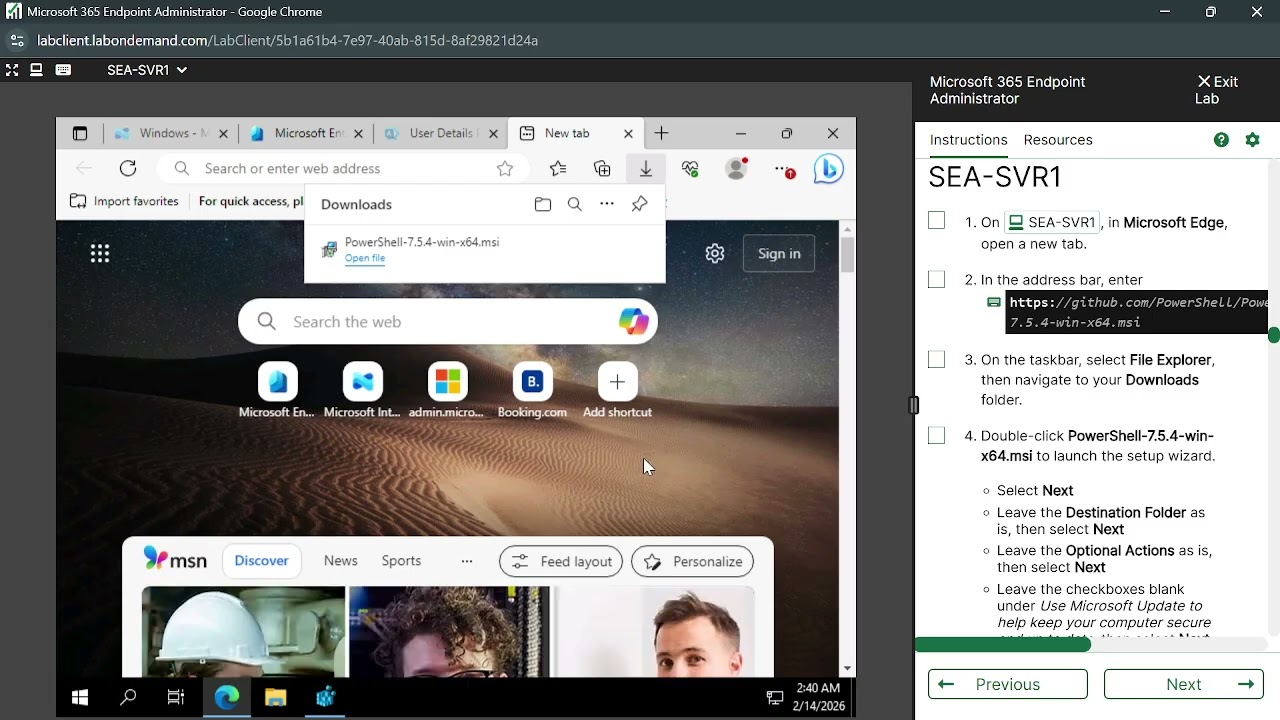The image size is (1280, 720).
Task: Open the Edge profile avatar
Action: (x=736, y=168)
